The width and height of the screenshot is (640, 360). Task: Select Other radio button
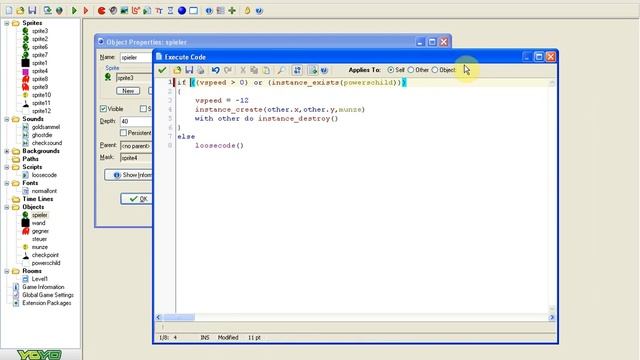(x=411, y=70)
